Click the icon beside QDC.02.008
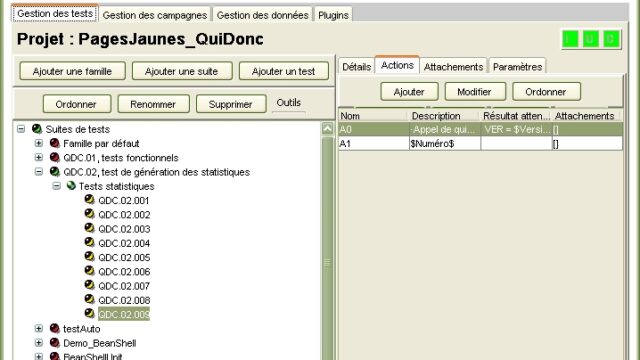The height and width of the screenshot is (360, 640). click(89, 300)
